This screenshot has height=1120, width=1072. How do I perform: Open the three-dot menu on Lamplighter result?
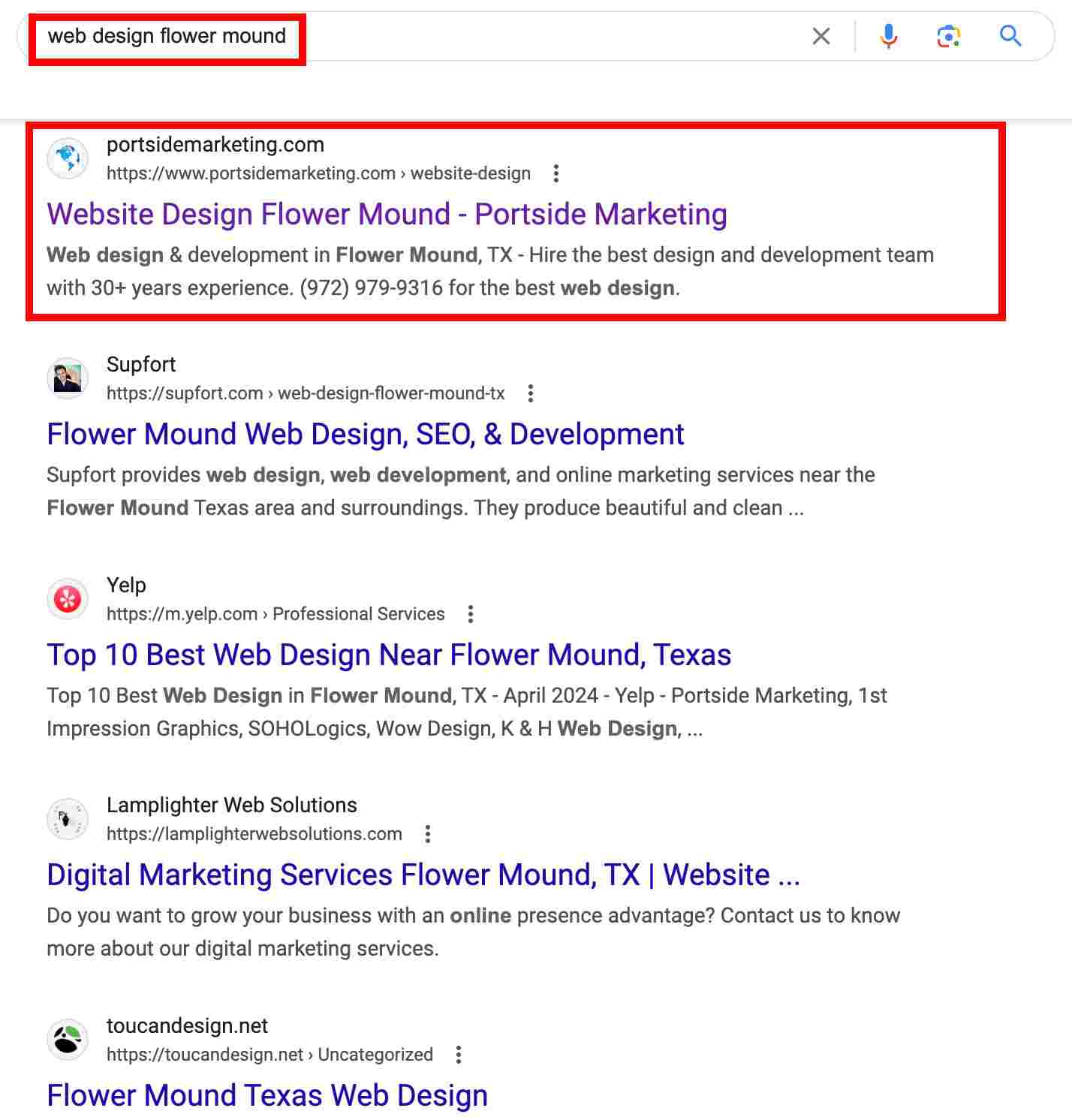tap(429, 834)
